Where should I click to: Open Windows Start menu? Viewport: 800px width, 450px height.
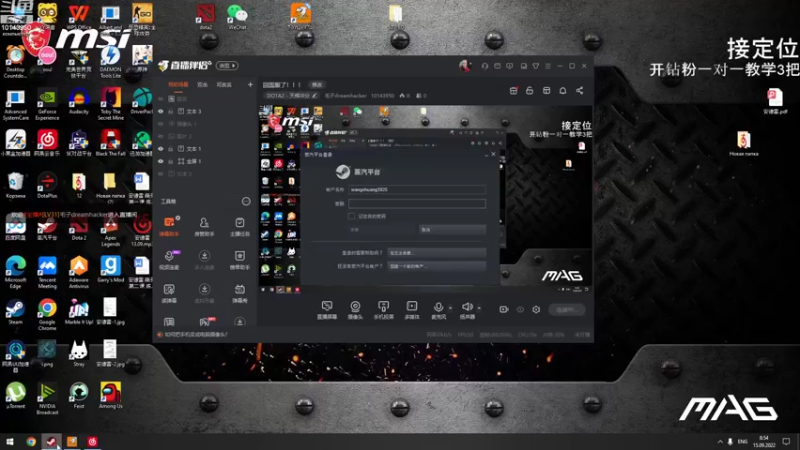[x=9, y=441]
